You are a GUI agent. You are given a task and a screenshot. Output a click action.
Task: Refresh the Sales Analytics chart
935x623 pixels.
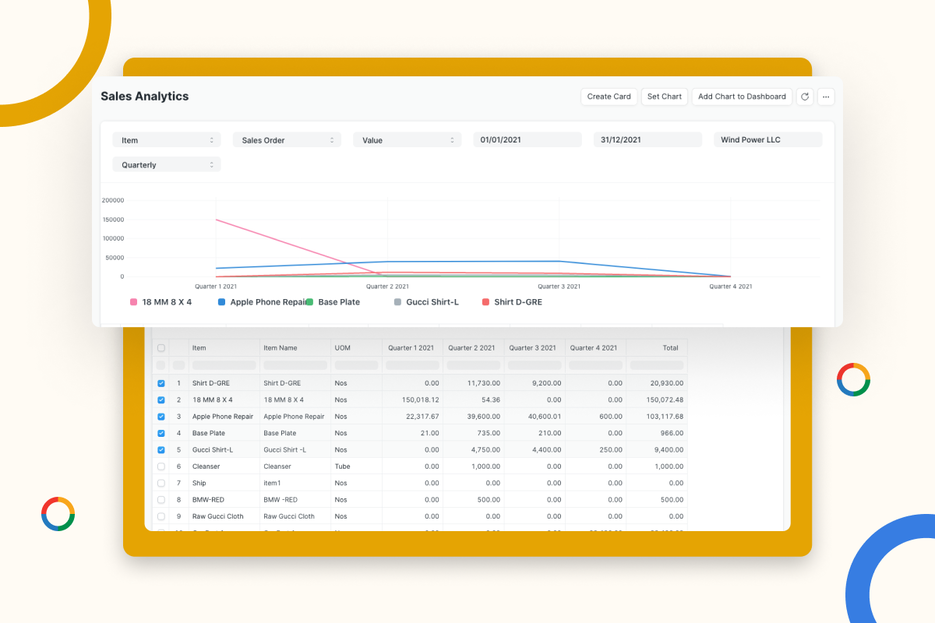(x=804, y=96)
